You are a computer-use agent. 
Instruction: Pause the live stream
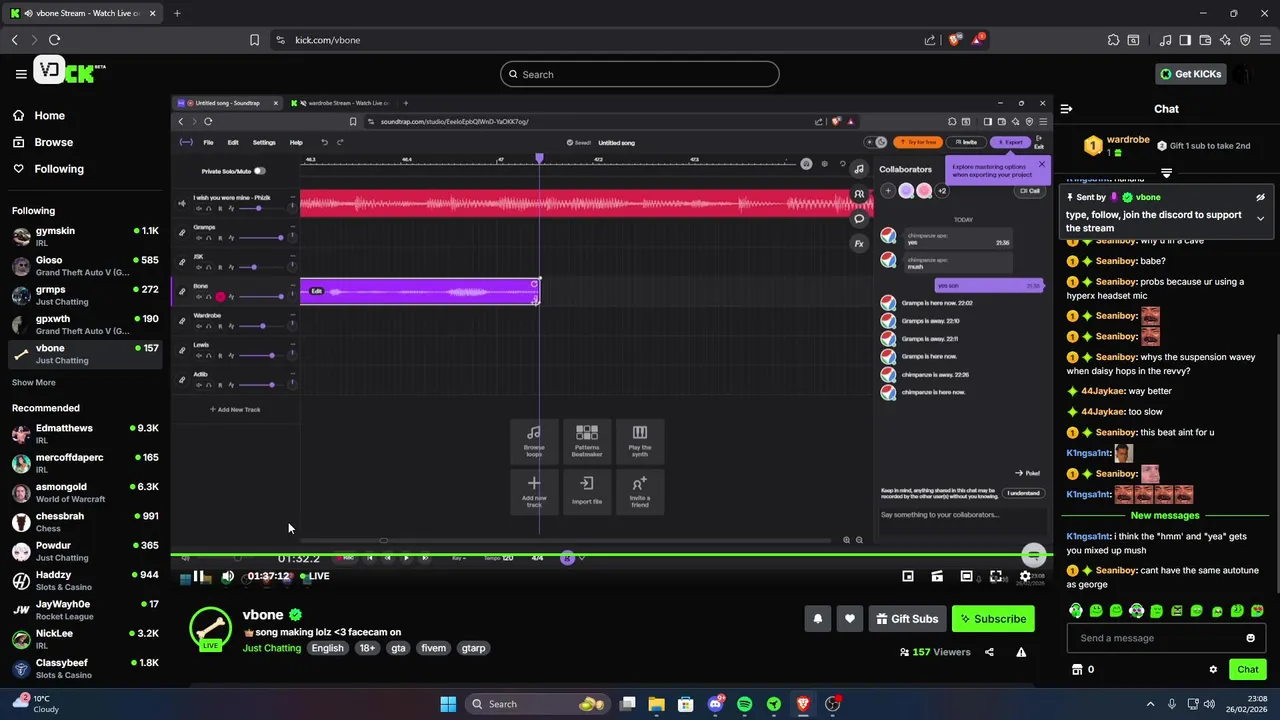[199, 576]
